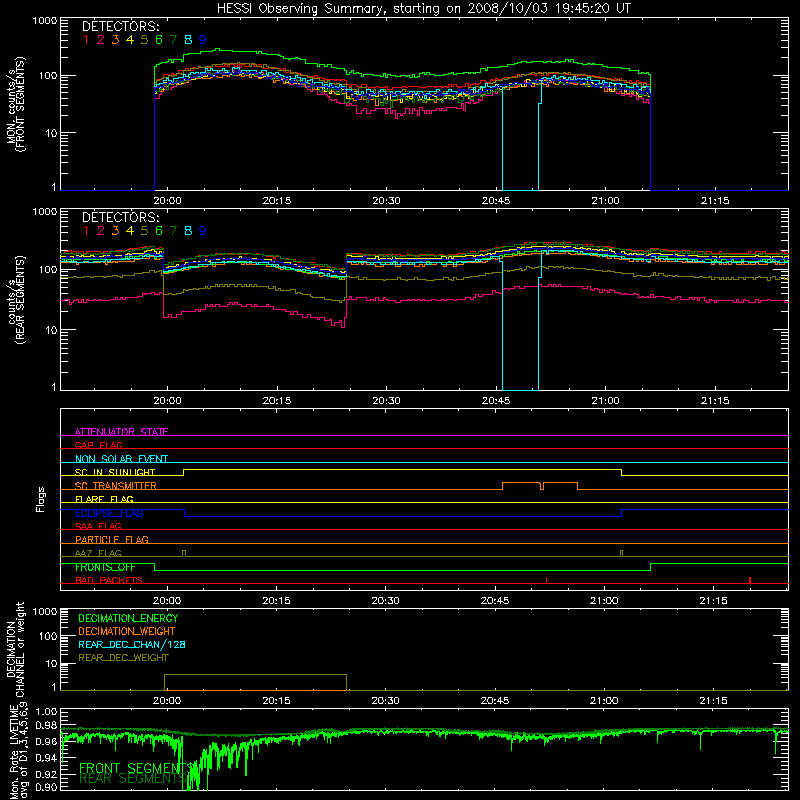The width and height of the screenshot is (800, 800).
Task: Click orange detector 3 in rear segments legend
Action: click(115, 231)
